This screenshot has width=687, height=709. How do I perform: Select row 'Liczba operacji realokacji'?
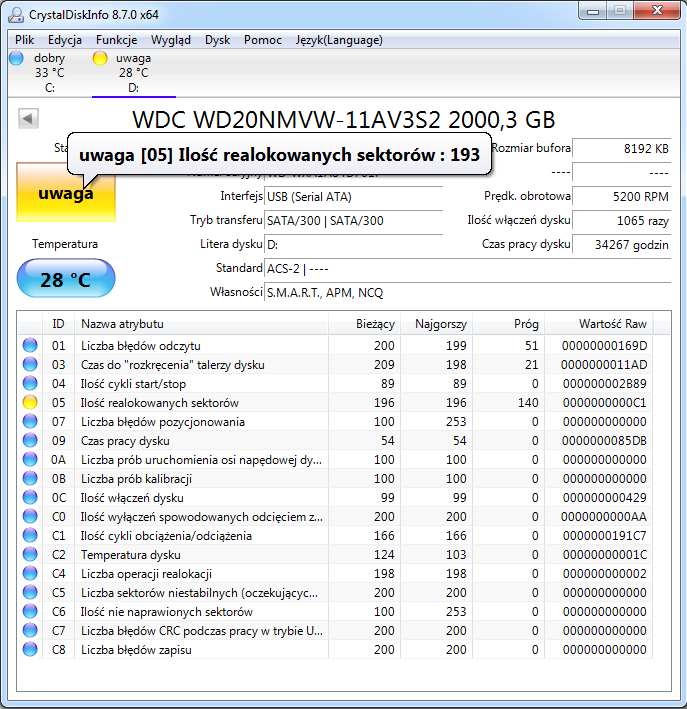[x=336, y=573]
